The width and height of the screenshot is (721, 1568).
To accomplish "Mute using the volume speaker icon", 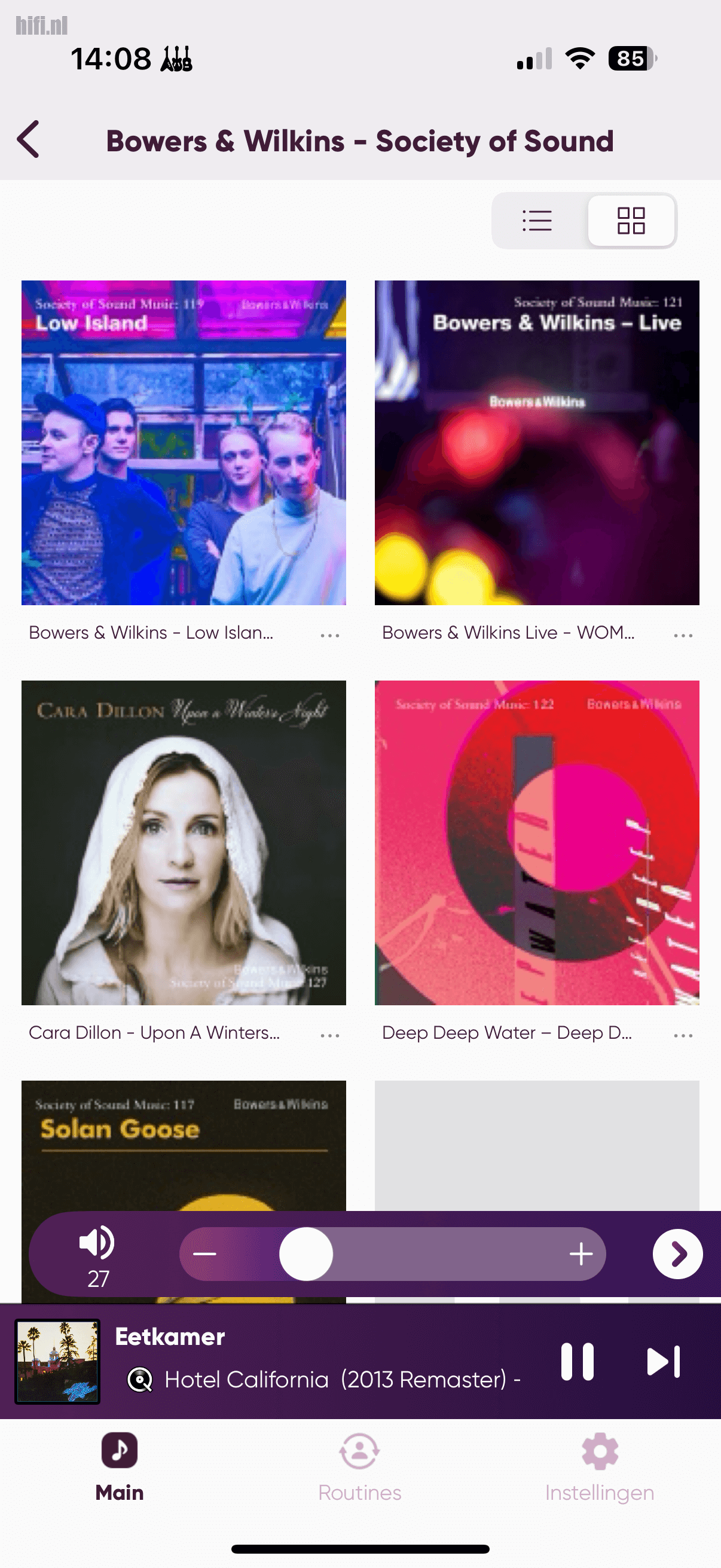I will pyautogui.click(x=97, y=1241).
